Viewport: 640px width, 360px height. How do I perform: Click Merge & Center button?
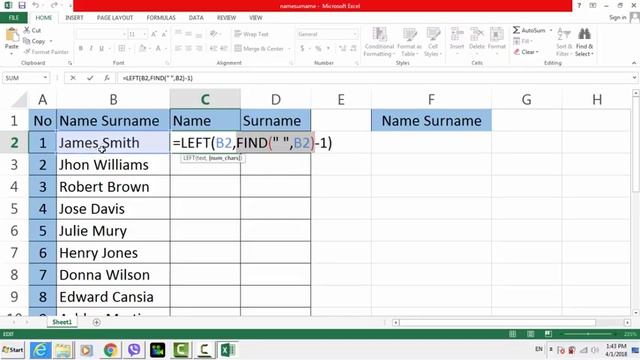[x=262, y=49]
